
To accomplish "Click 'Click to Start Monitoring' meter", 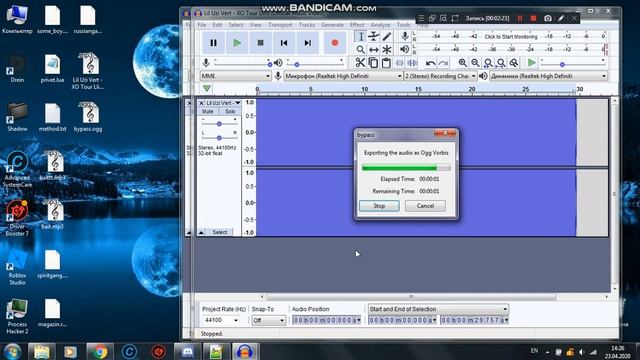I will point(511,36).
